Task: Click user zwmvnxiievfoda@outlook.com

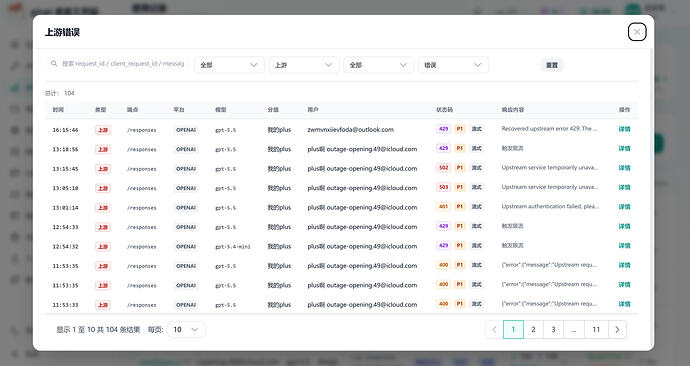Action: click(351, 130)
